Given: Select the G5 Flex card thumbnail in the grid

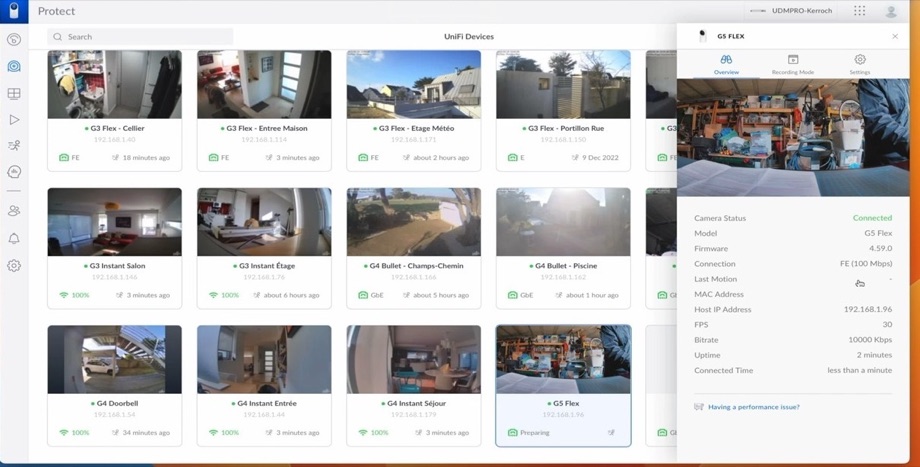Looking at the screenshot, I should tap(563, 360).
